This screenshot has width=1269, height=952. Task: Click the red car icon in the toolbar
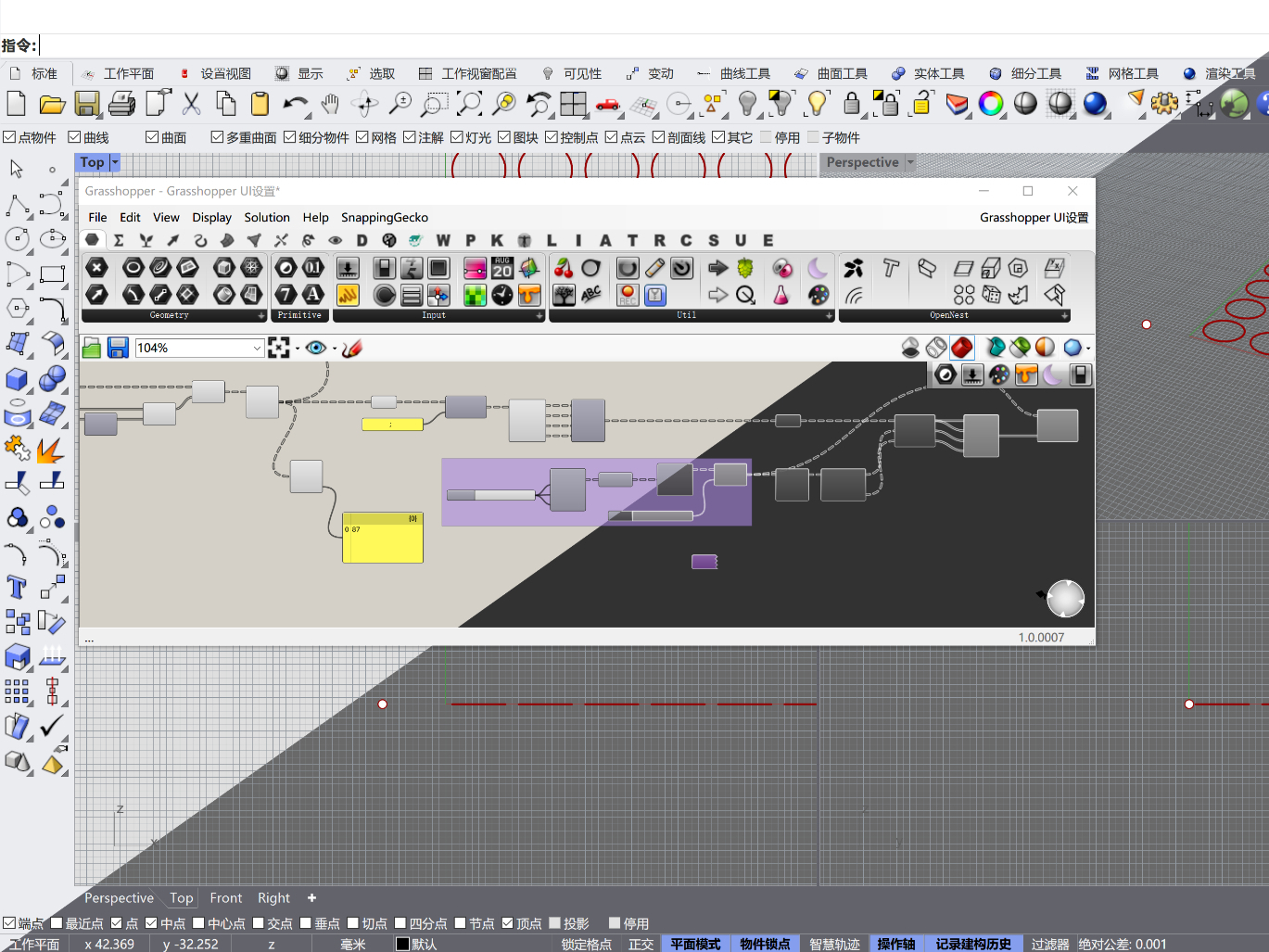(x=608, y=104)
